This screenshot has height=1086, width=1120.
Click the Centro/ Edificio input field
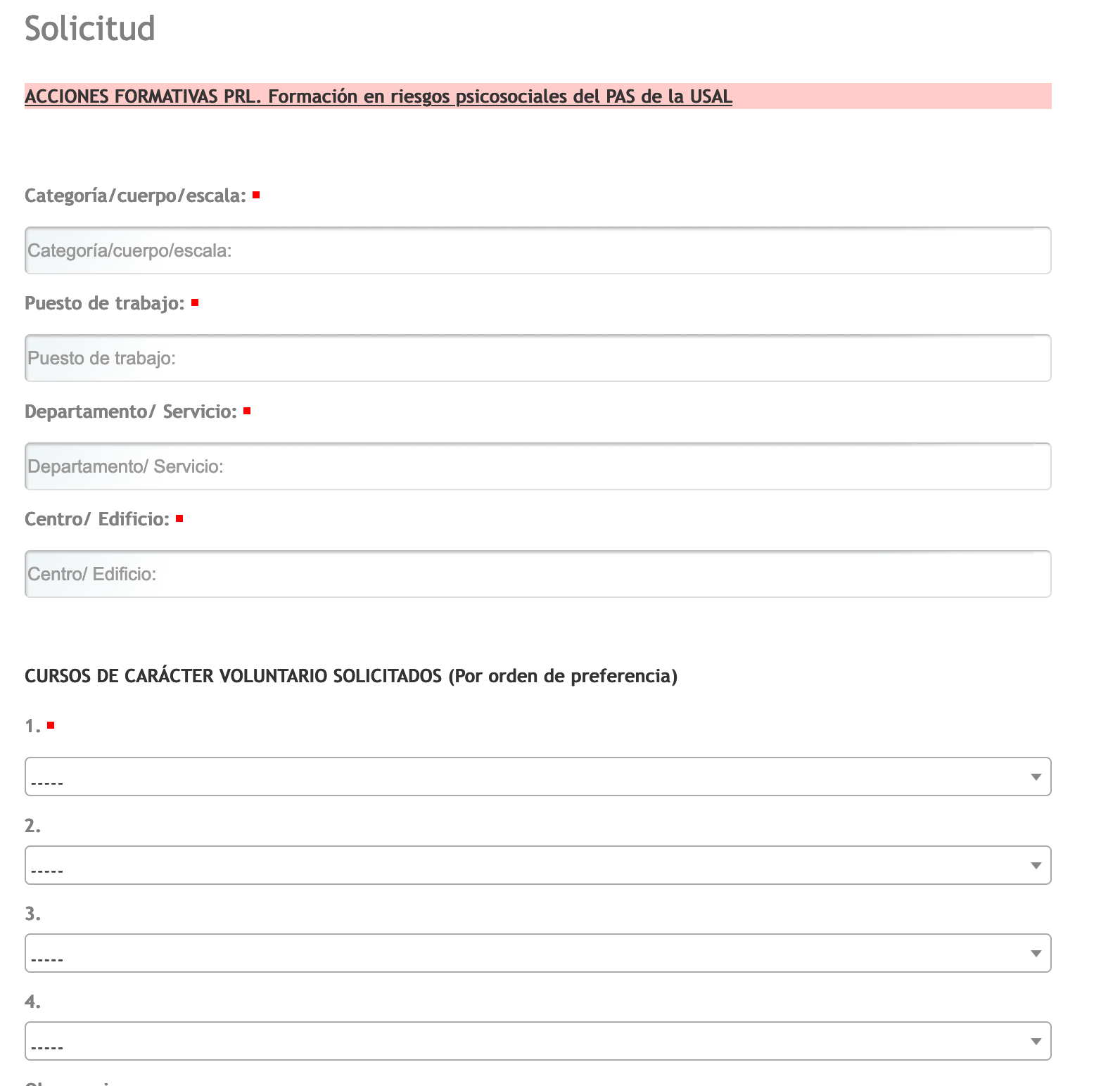coord(537,574)
